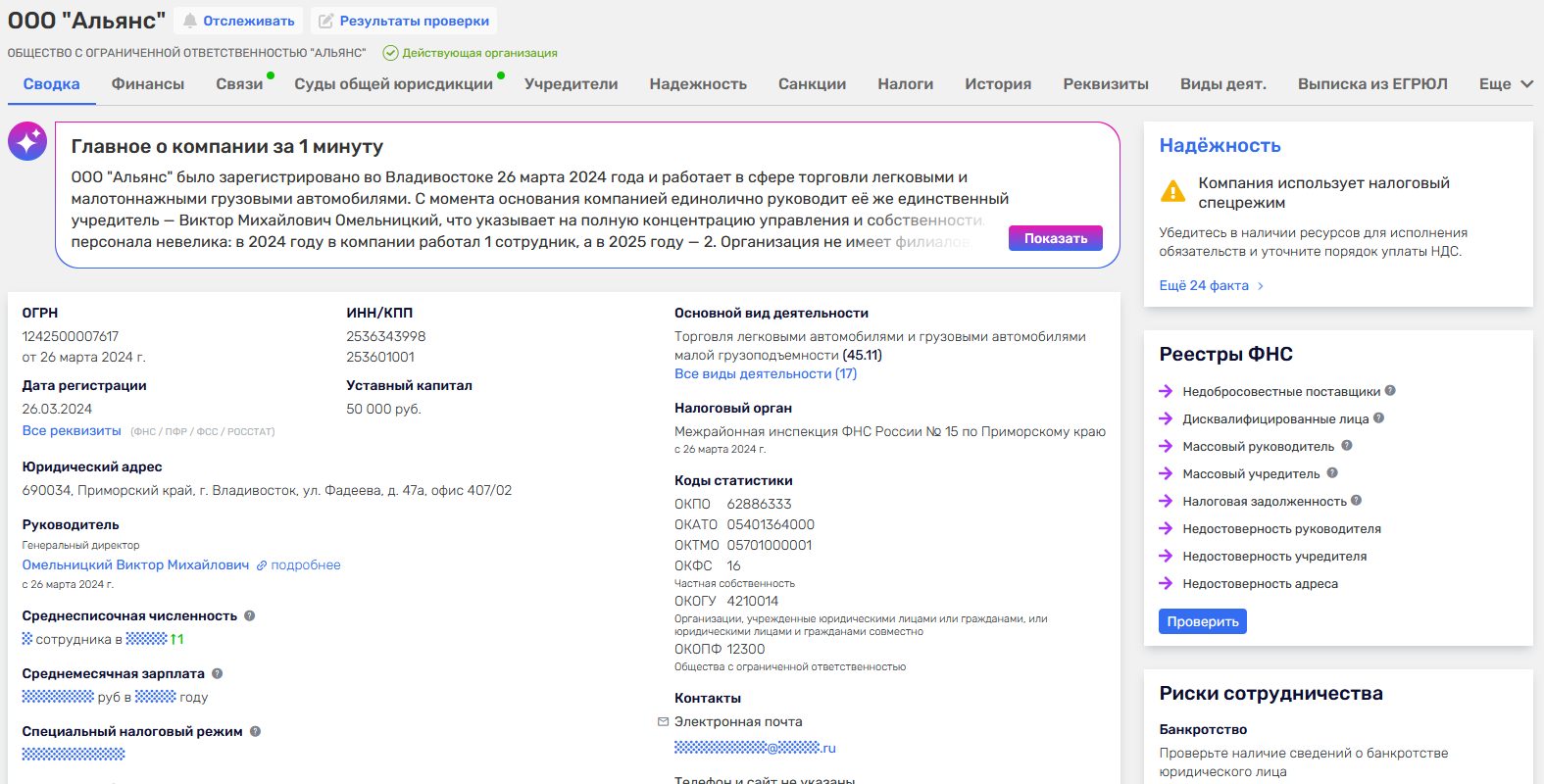
Task: Click the bell icon in Отслеживать
Action: click(190, 21)
